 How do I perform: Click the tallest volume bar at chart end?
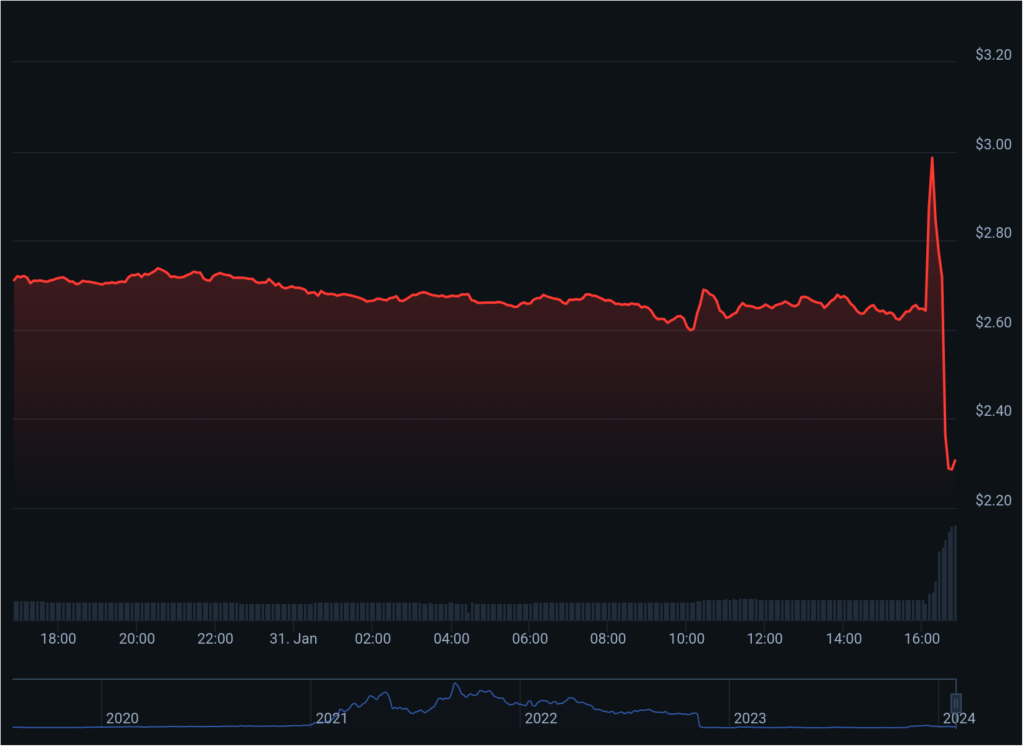pyautogui.click(x=955, y=573)
